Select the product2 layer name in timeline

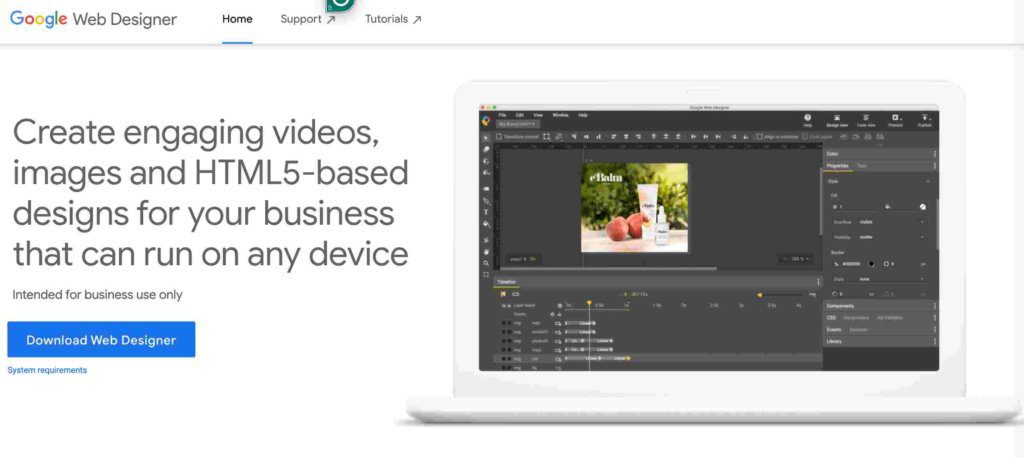[540, 341]
